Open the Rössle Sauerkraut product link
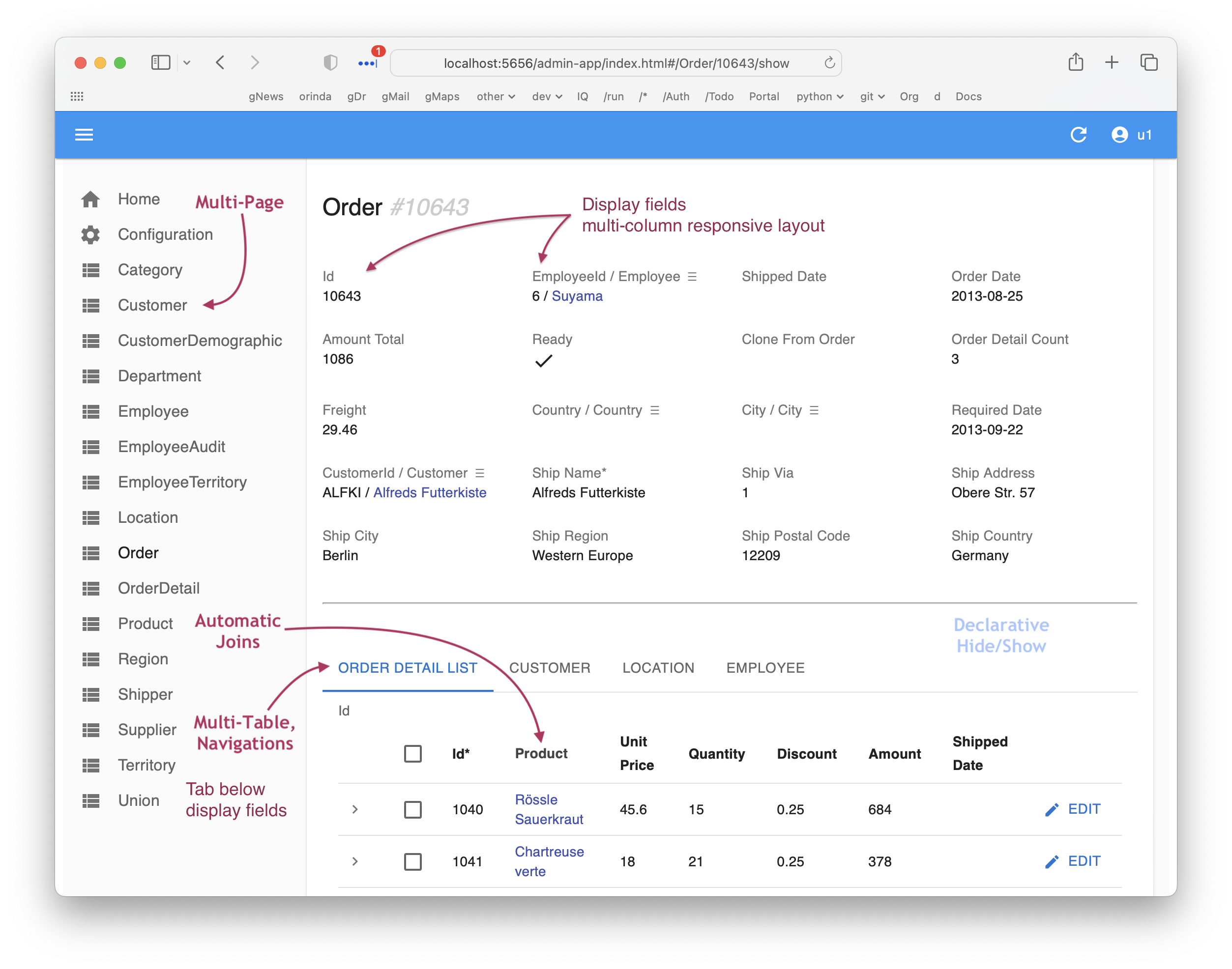 tap(549, 810)
